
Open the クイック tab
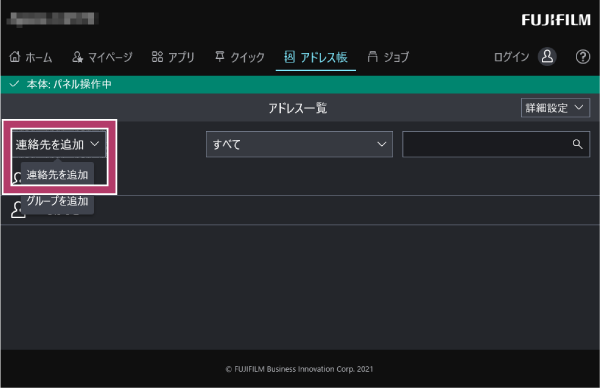[x=240, y=57]
